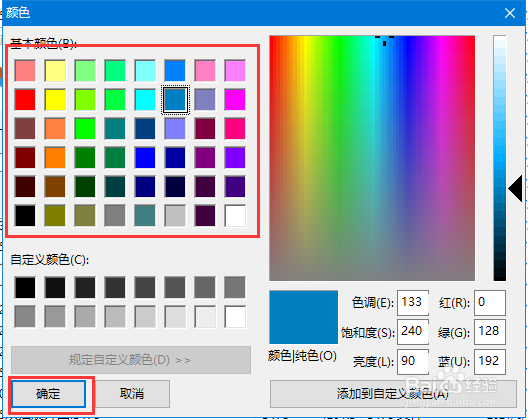This screenshot has height=420, width=528.
Task: Click the 蓝(U) value field
Action: pyautogui.click(x=490, y=361)
